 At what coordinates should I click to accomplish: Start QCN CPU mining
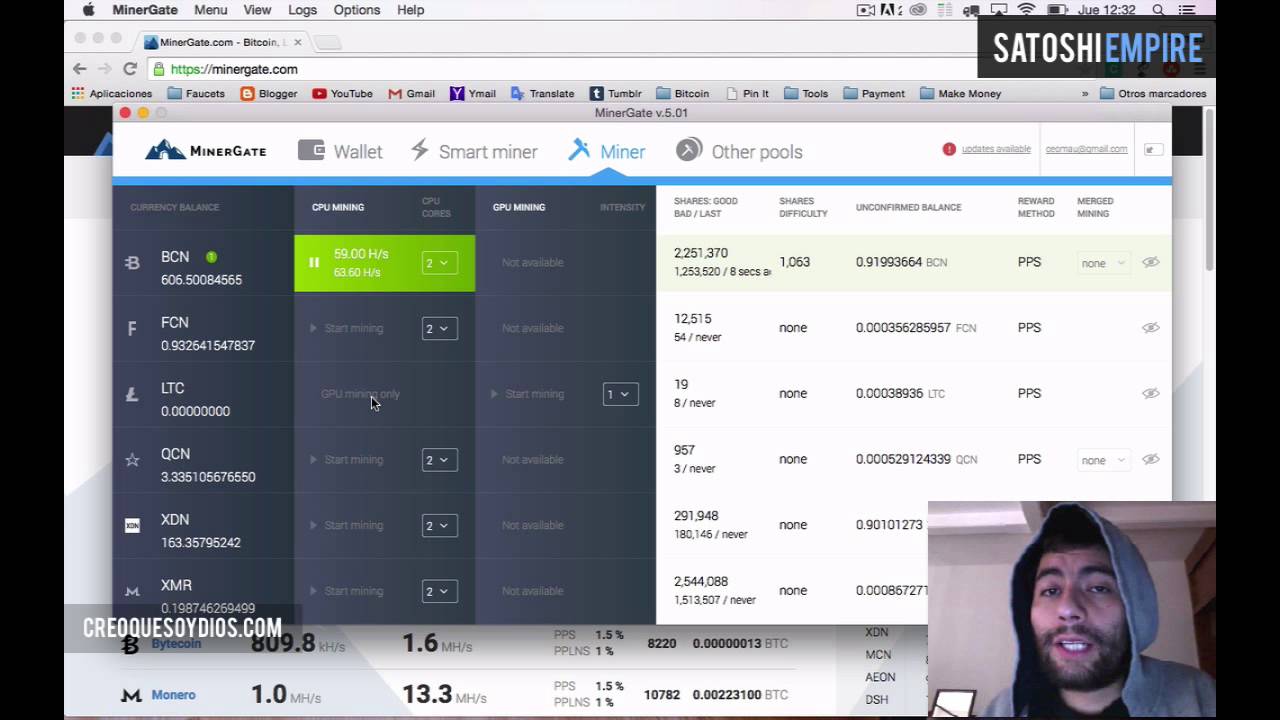[x=346, y=460]
